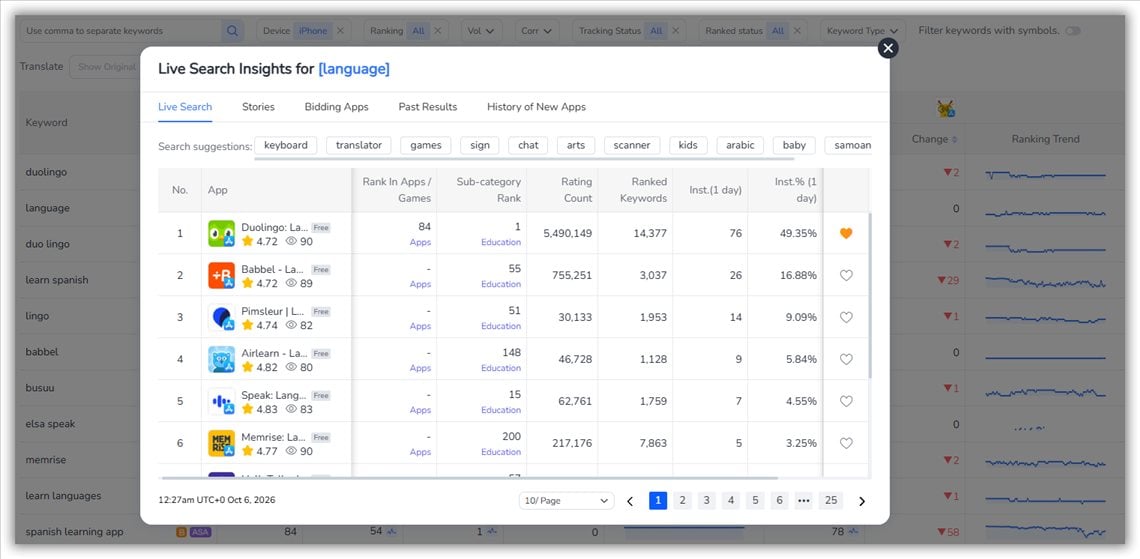The width and height of the screenshot is (1140, 559).
Task: Select the games search suggestion
Action: point(425,145)
